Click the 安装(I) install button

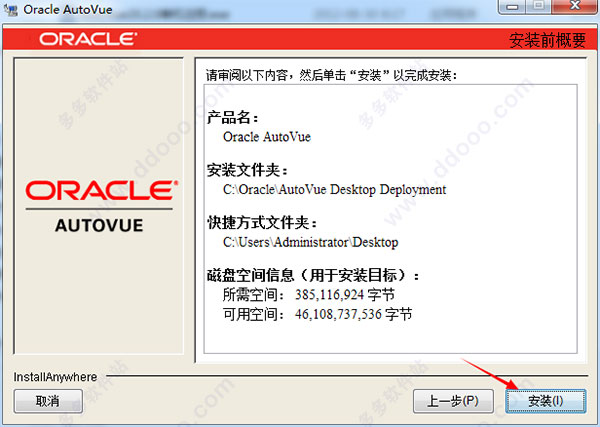tap(546, 401)
